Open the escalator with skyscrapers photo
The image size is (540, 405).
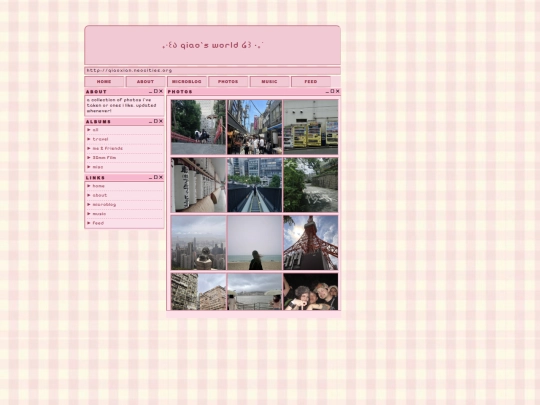255,185
